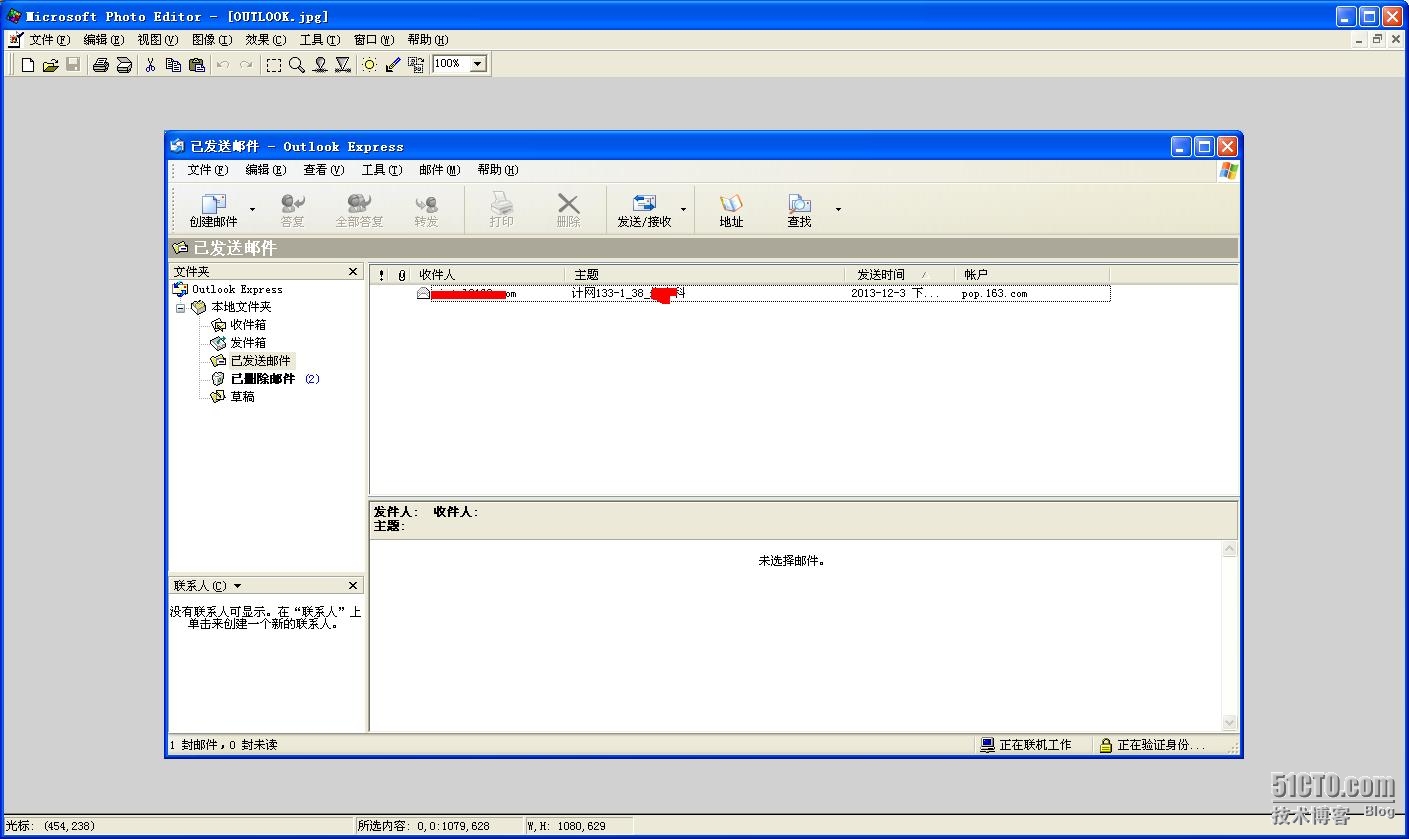Sort by 主题 column header
Viewport: 1409px width, 839px height.
pyautogui.click(x=705, y=274)
